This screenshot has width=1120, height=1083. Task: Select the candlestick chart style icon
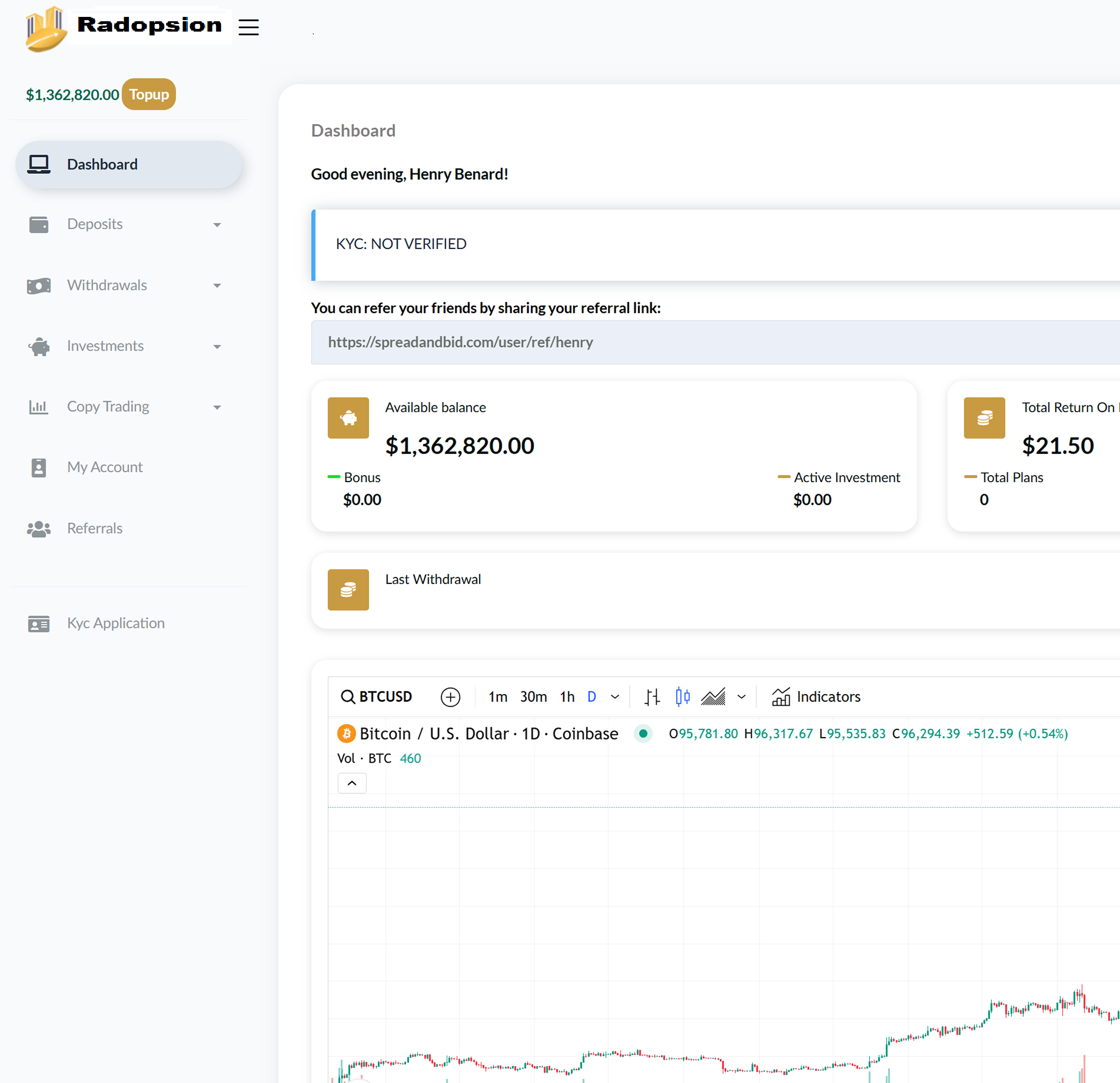pyautogui.click(x=683, y=697)
